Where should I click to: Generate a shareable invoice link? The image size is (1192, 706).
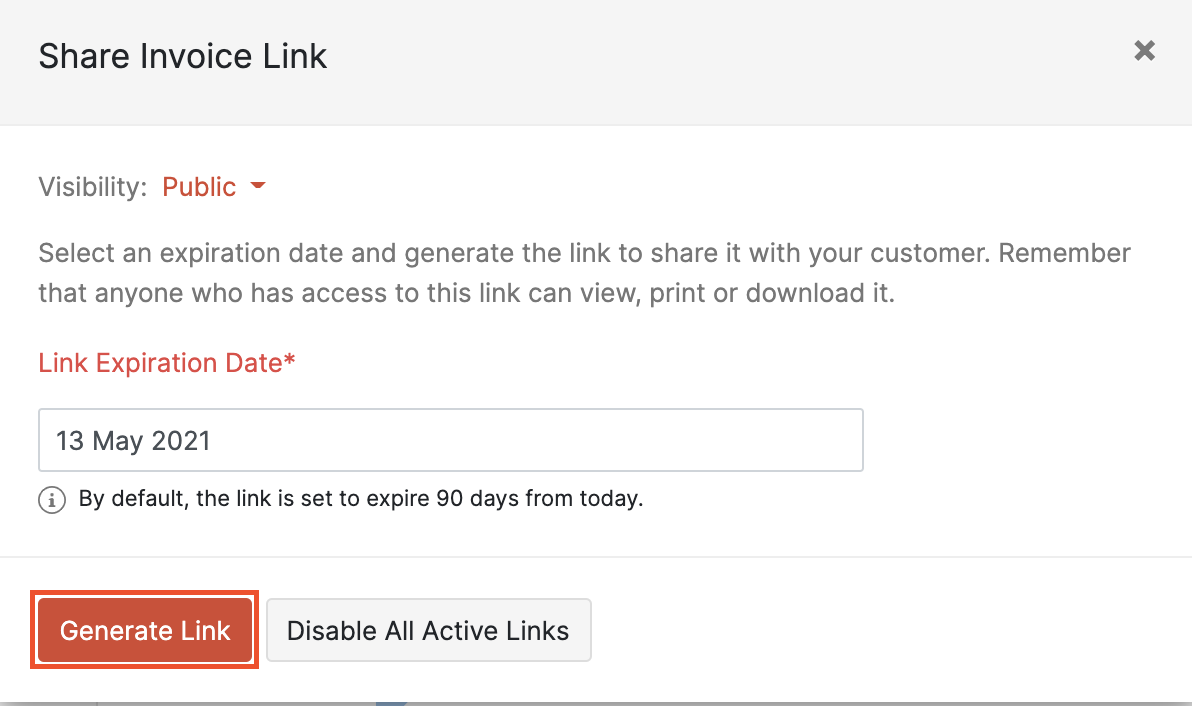coord(144,630)
